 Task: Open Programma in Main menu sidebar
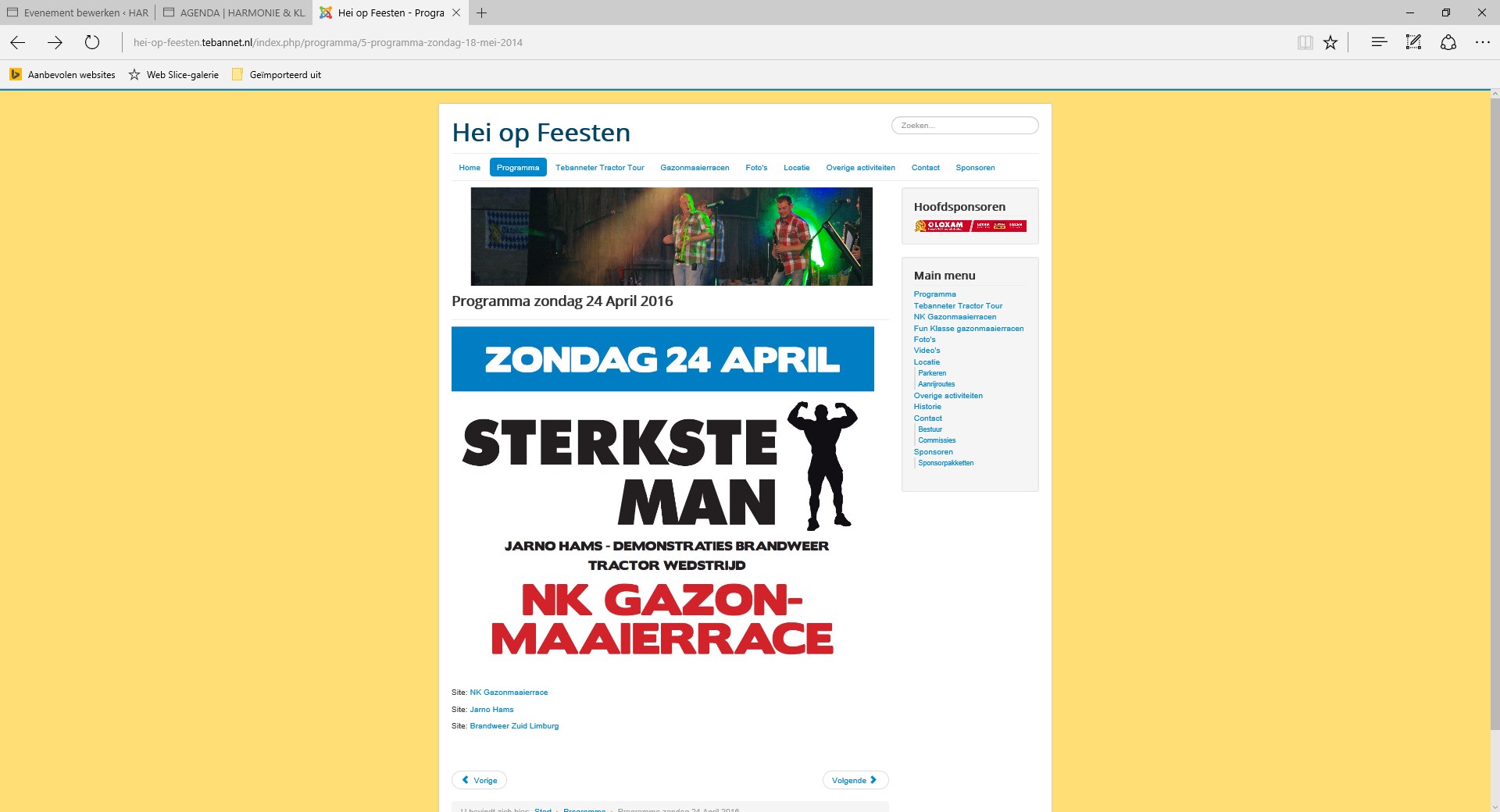tap(934, 294)
